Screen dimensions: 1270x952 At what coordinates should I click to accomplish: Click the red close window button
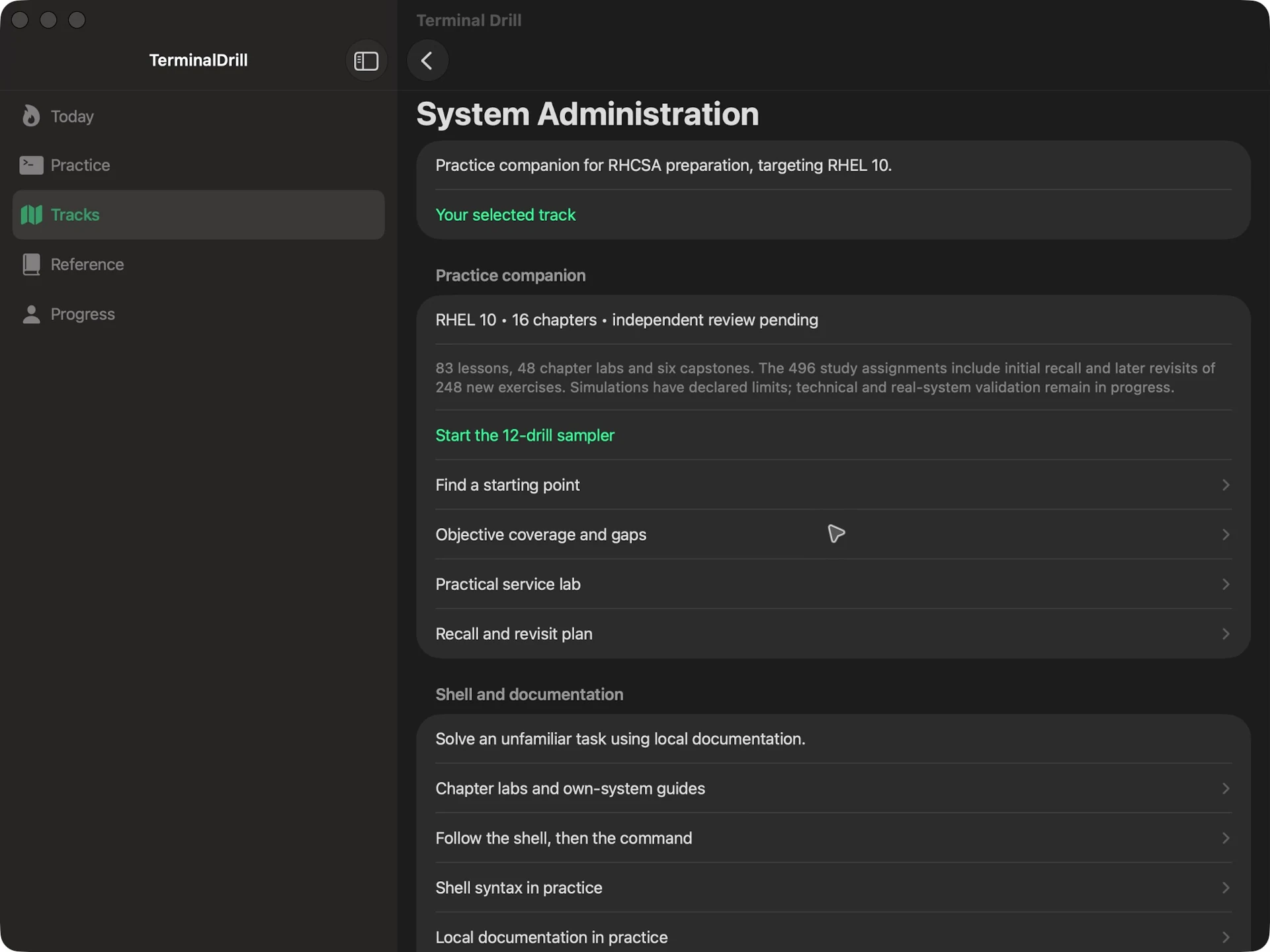20,20
